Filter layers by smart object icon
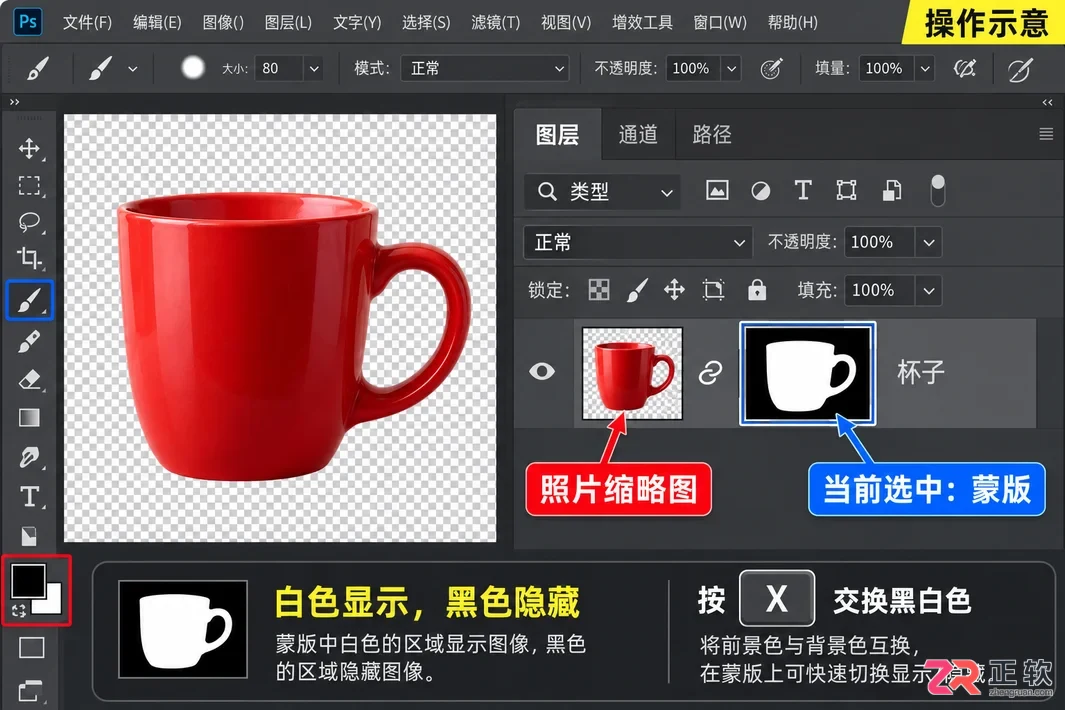The height and width of the screenshot is (710, 1065). (x=892, y=191)
